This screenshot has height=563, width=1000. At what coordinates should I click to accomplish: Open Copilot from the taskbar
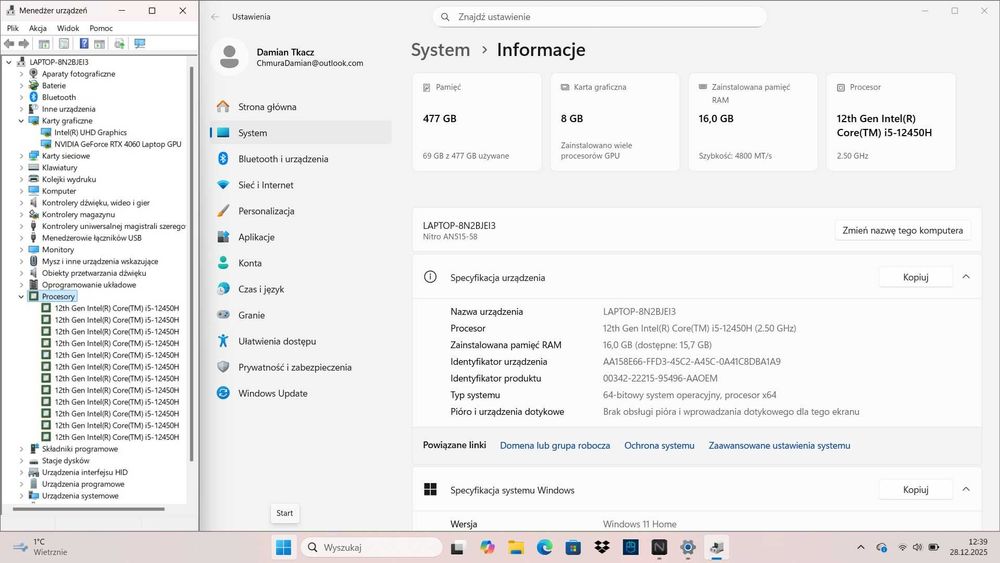point(487,548)
